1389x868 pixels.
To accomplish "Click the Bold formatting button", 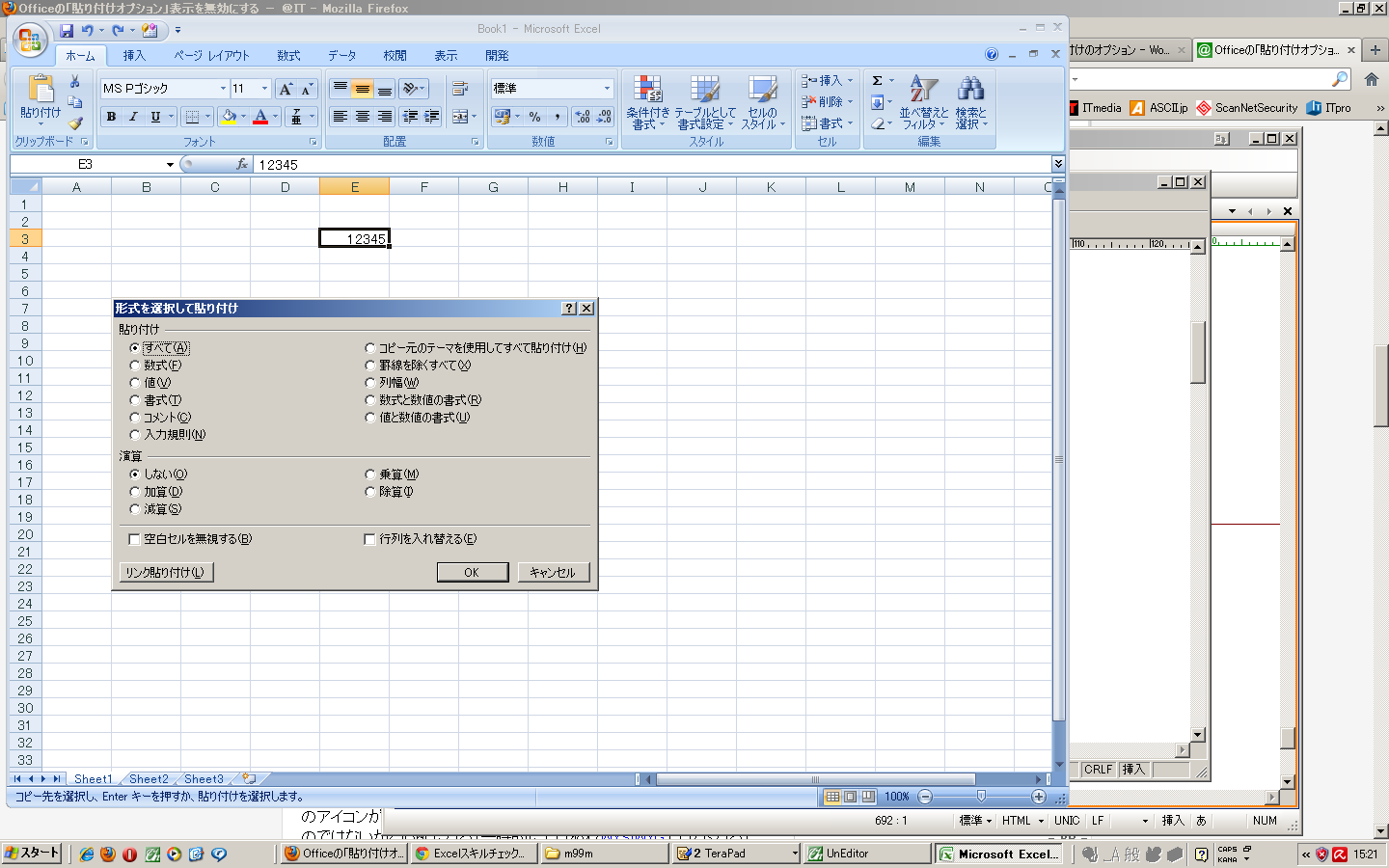I will 111,117.
